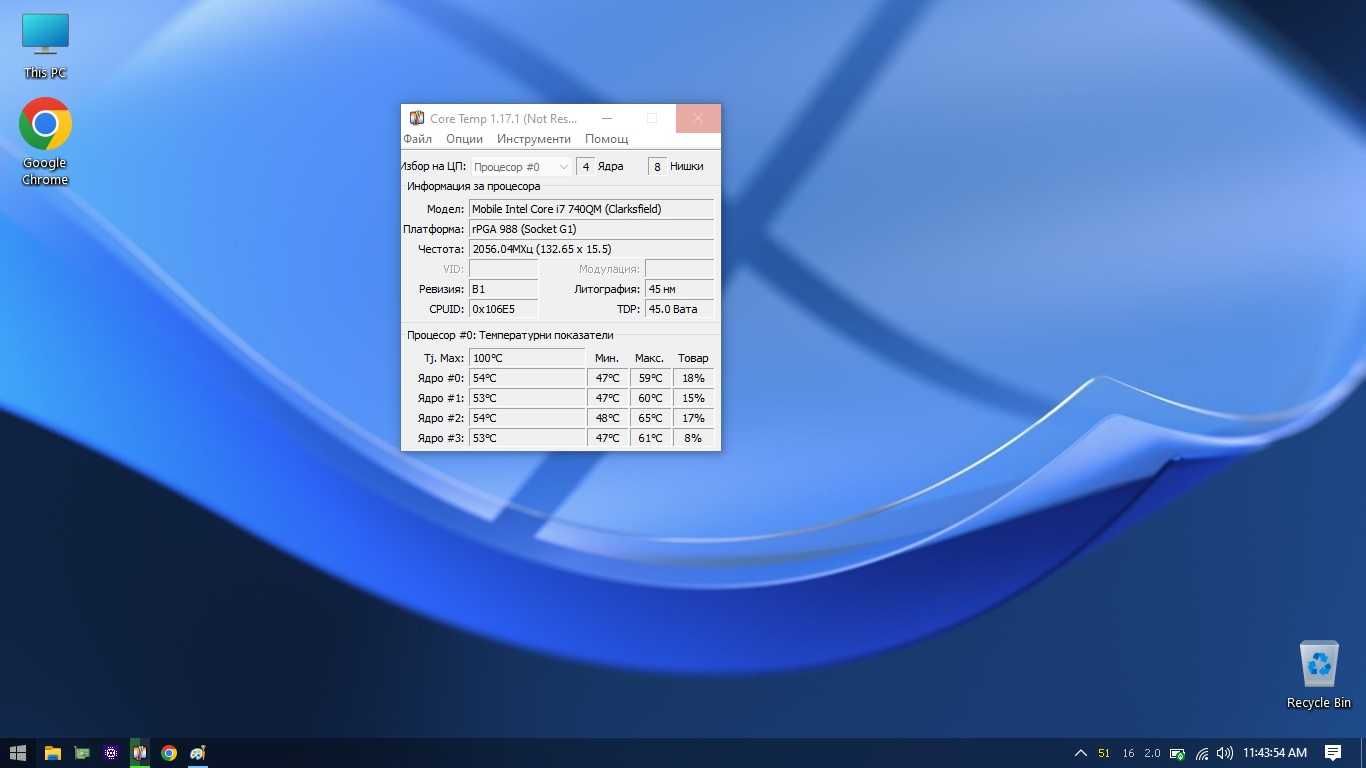The image size is (1366, 768).
Task: Minimize the Core Temp window
Action: pos(606,118)
